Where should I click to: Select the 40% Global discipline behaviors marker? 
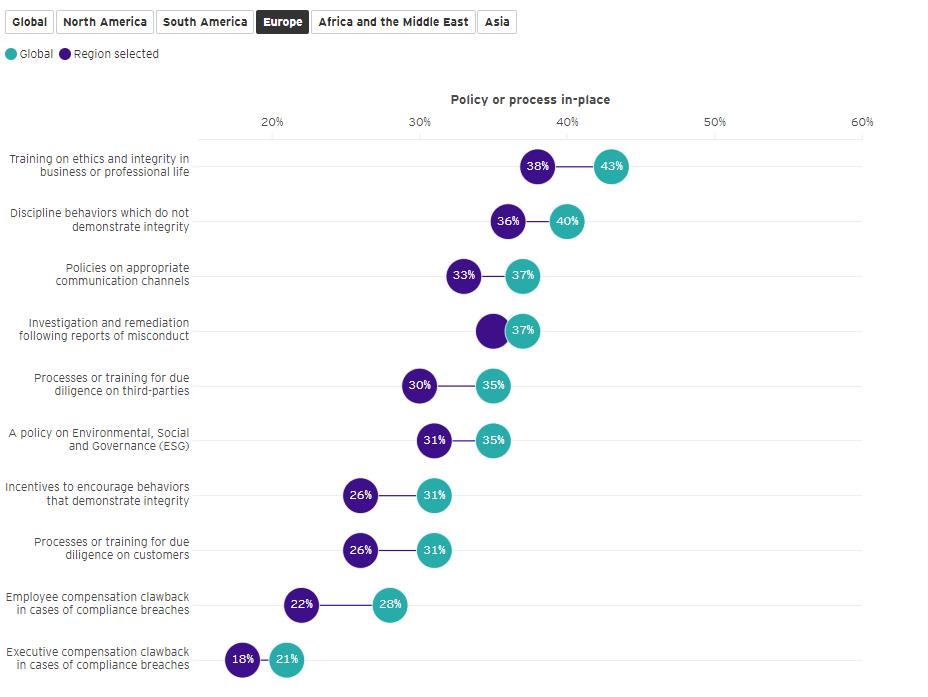pyautogui.click(x=567, y=221)
